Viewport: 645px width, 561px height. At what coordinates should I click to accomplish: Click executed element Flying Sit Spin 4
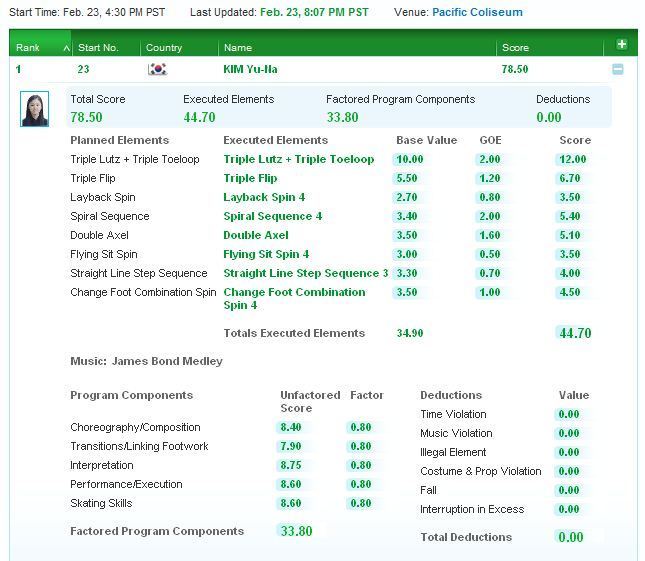pos(266,254)
